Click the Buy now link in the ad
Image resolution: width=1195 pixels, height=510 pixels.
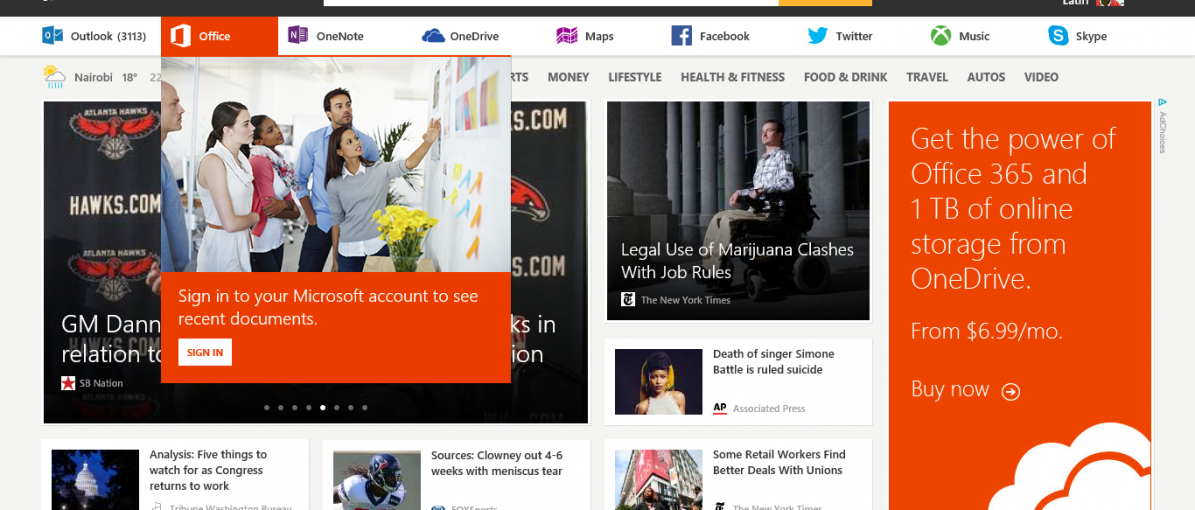[x=950, y=389]
